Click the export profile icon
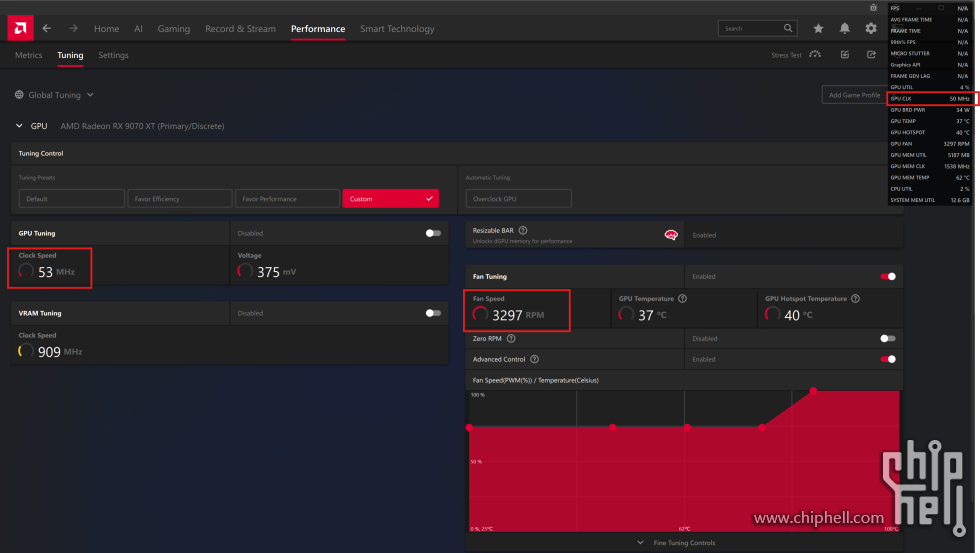The height and width of the screenshot is (553, 980). pos(871,54)
